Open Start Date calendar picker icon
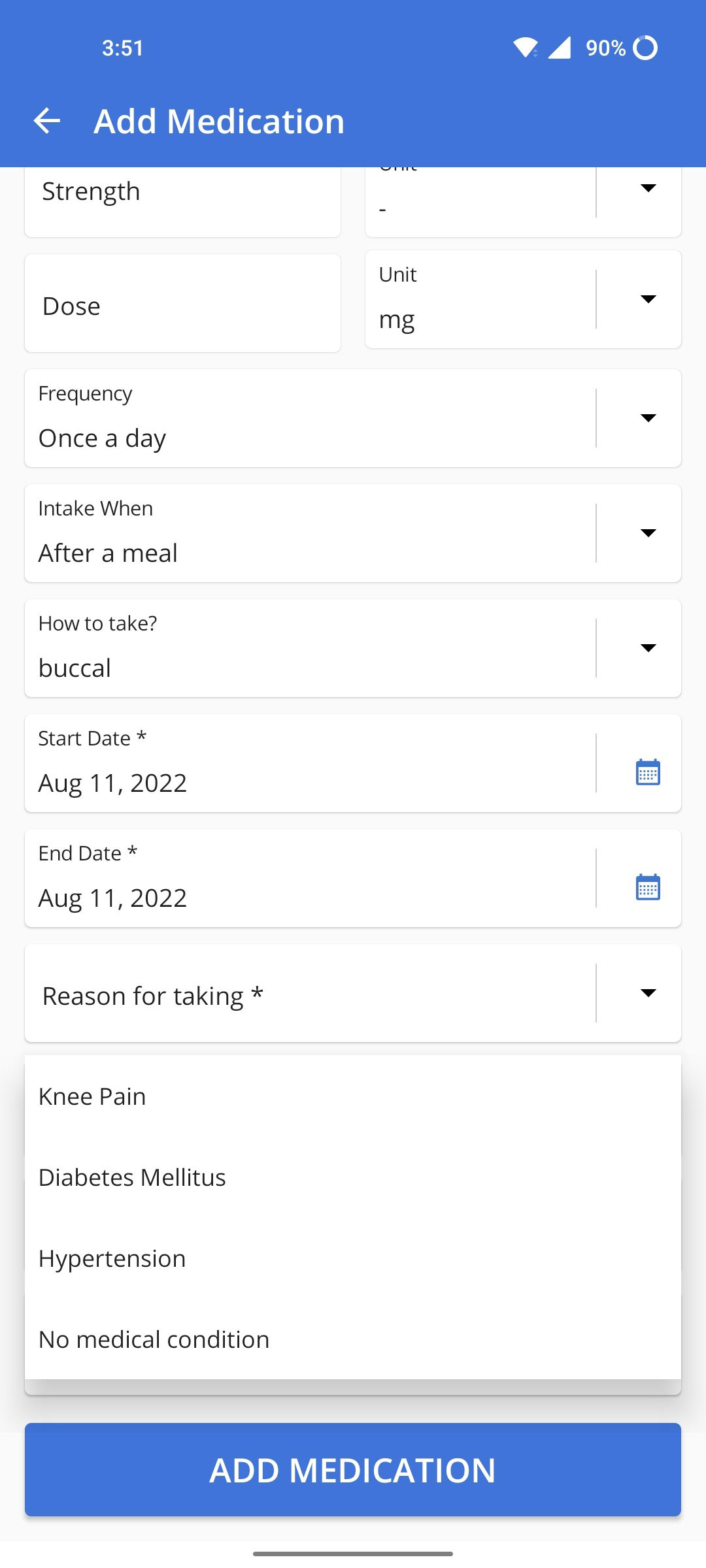 (x=648, y=772)
